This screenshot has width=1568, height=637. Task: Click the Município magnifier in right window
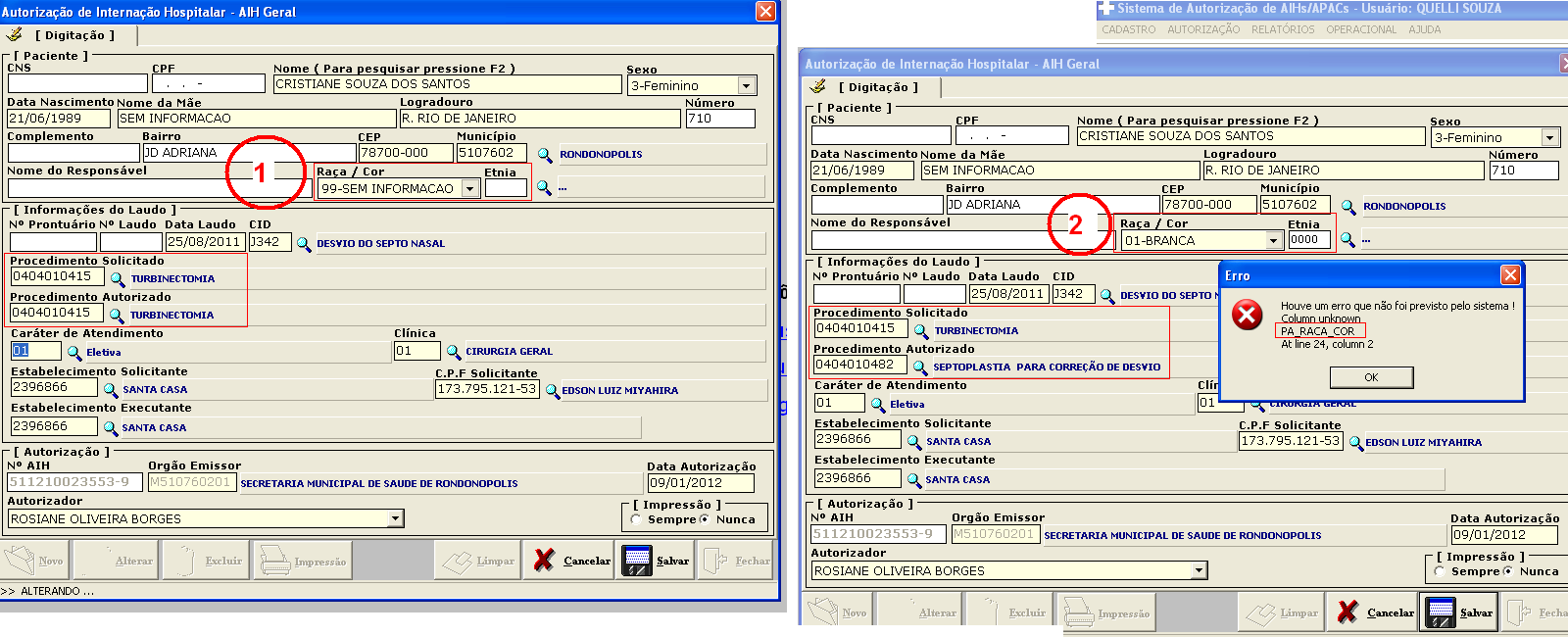[1348, 207]
